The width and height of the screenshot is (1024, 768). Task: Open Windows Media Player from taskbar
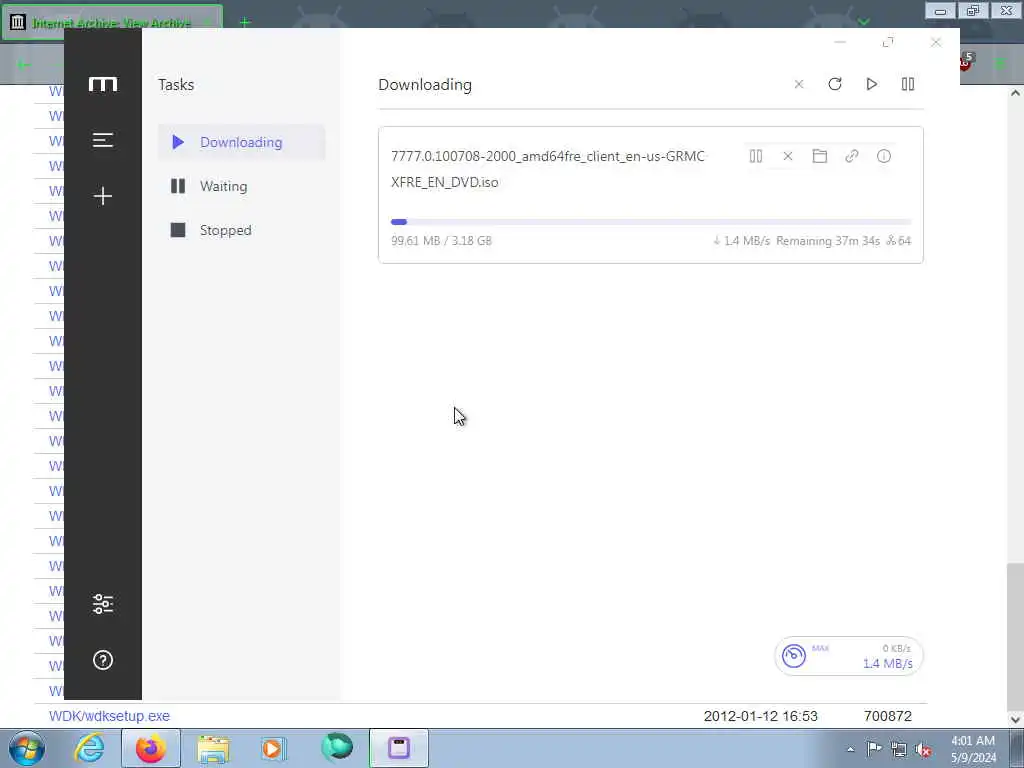274,748
